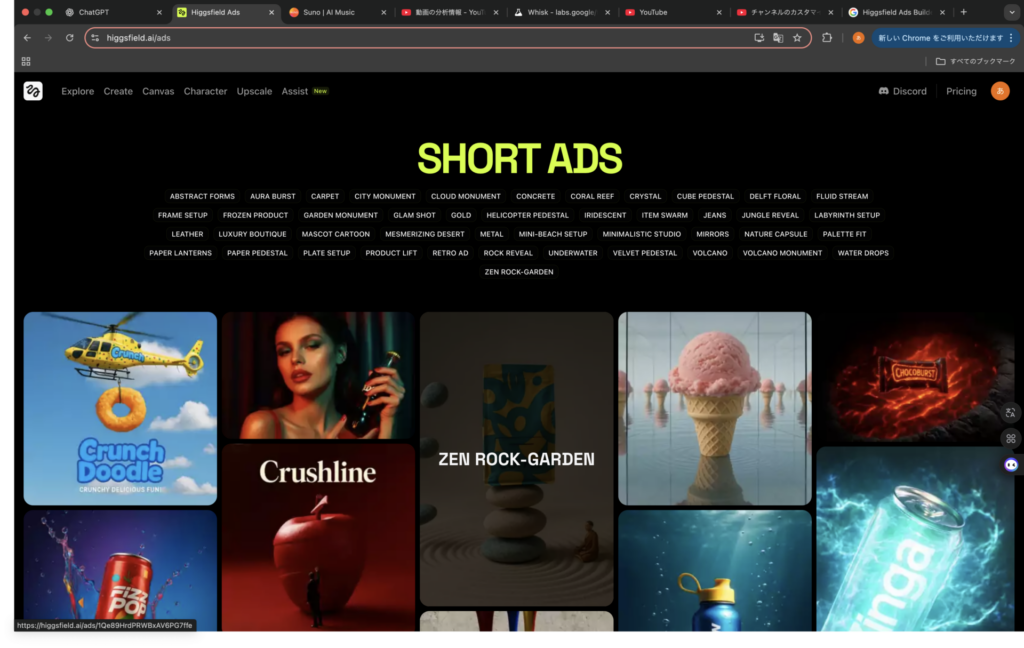The image size is (1024, 648).
Task: Select the CORAL REEF preset
Action: pyautogui.click(x=592, y=196)
